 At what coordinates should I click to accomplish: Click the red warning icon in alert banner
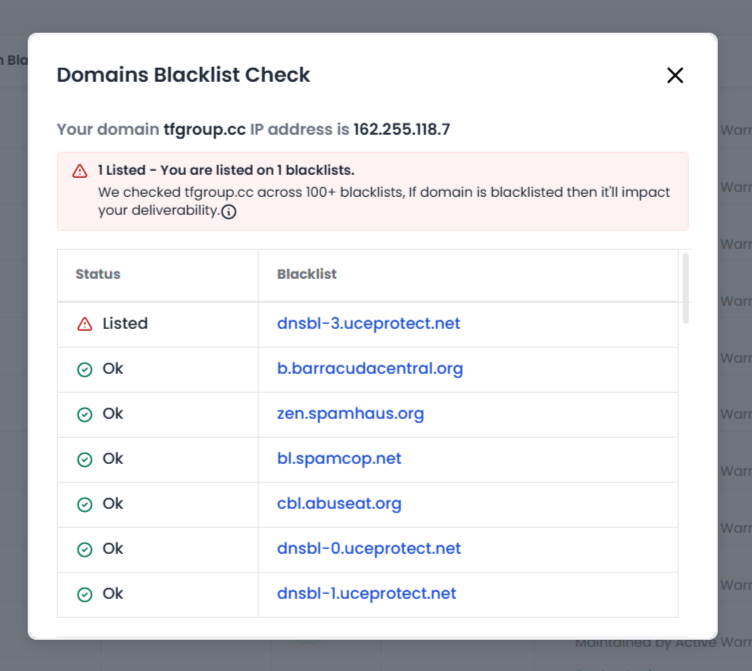pos(80,171)
